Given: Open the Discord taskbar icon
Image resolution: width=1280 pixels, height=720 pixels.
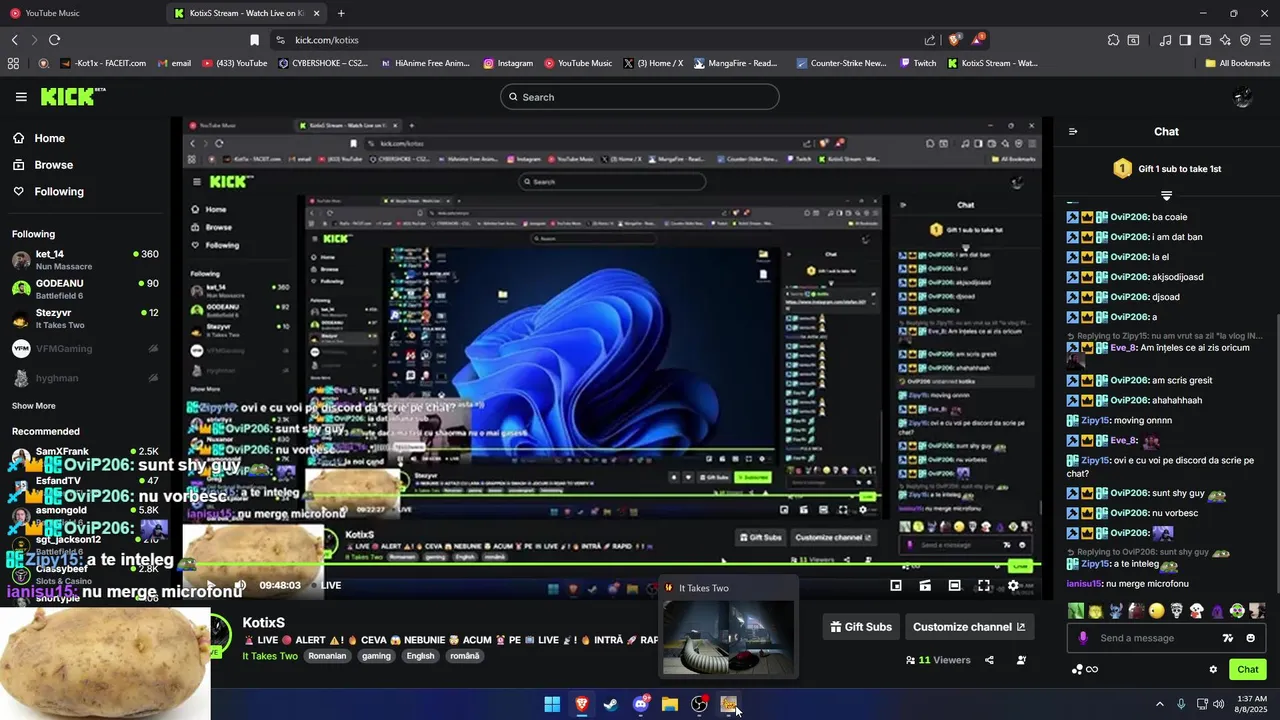Looking at the screenshot, I should coord(641,704).
